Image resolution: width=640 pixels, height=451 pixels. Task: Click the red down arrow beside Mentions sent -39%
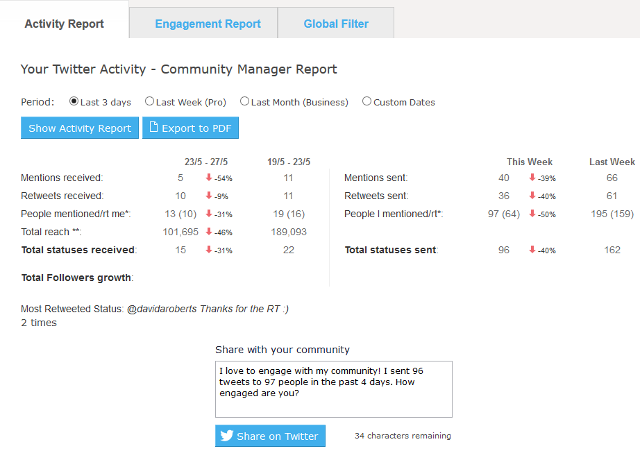(x=532, y=178)
